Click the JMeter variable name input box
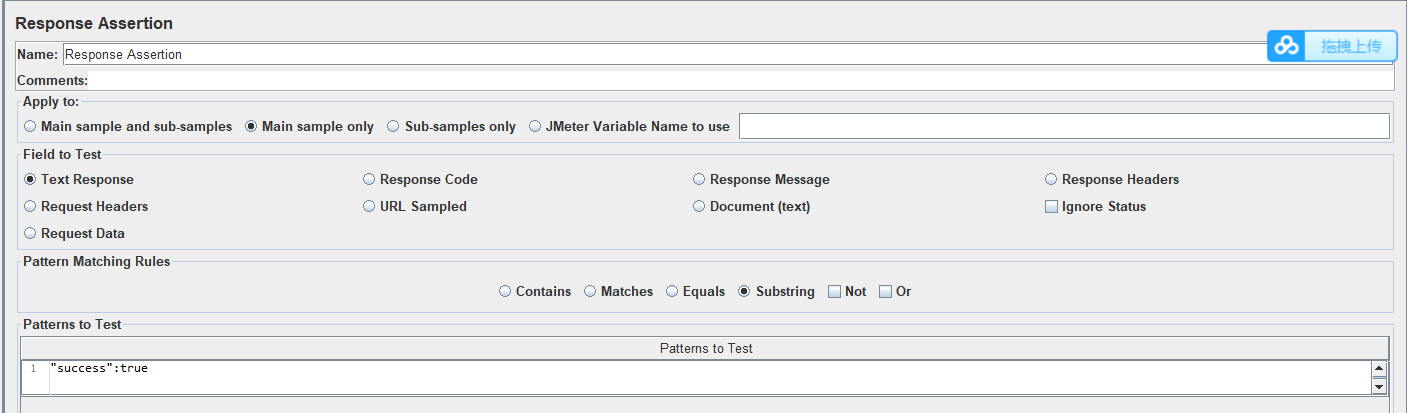Viewport: 1408px width, 413px height. pyautogui.click(x=1063, y=126)
